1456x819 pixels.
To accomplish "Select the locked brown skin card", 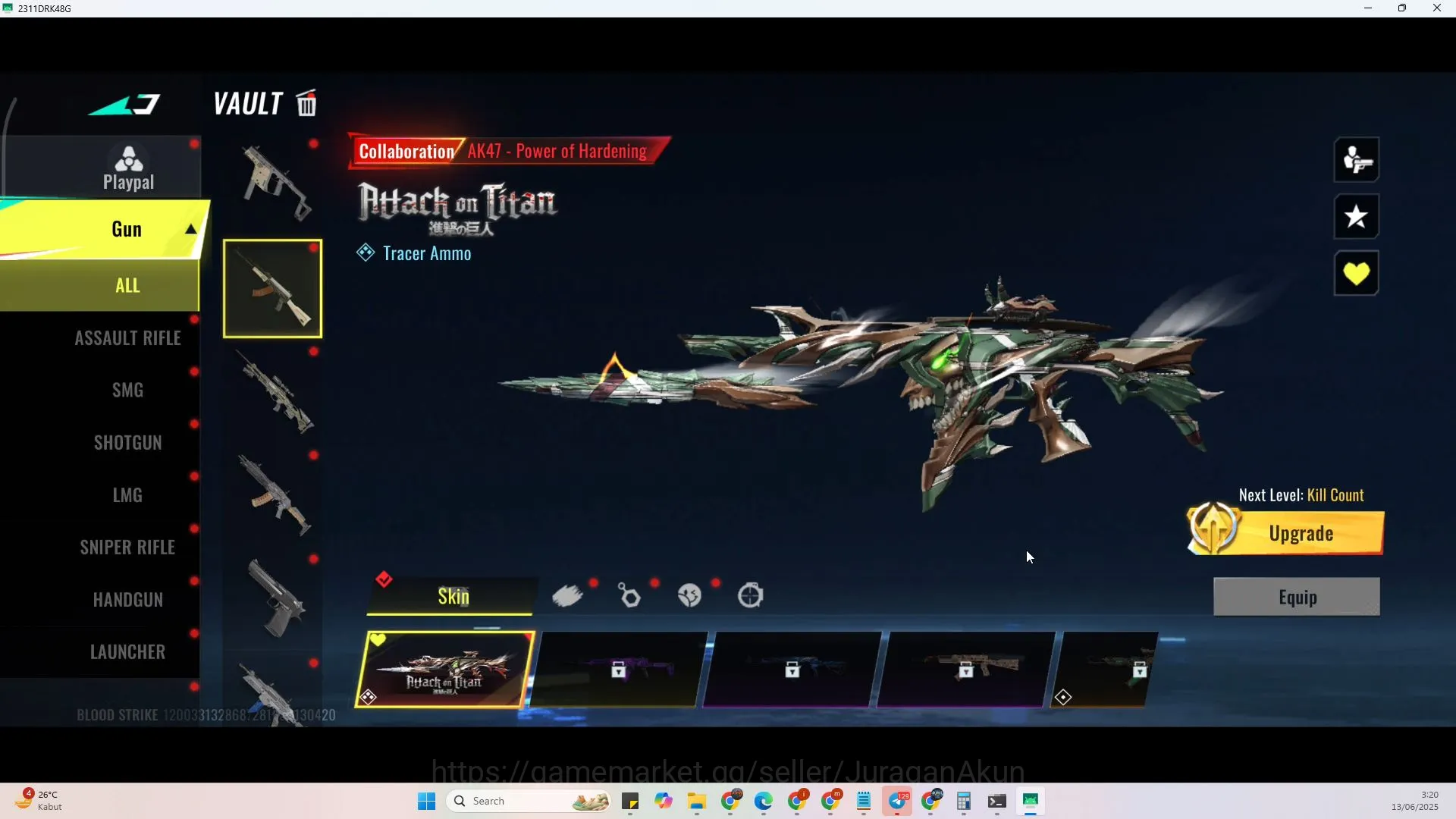I will pyautogui.click(x=966, y=670).
